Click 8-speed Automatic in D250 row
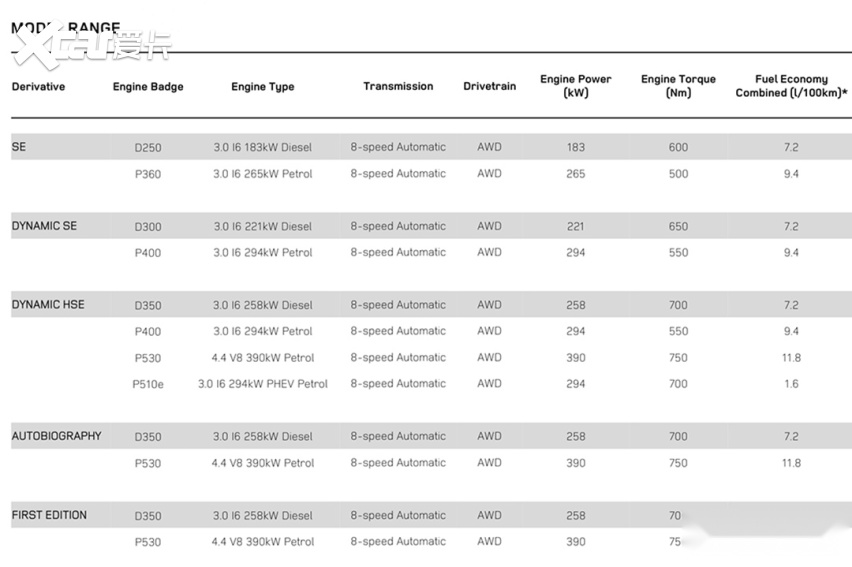Screen dimensions: 852x567 398,147
